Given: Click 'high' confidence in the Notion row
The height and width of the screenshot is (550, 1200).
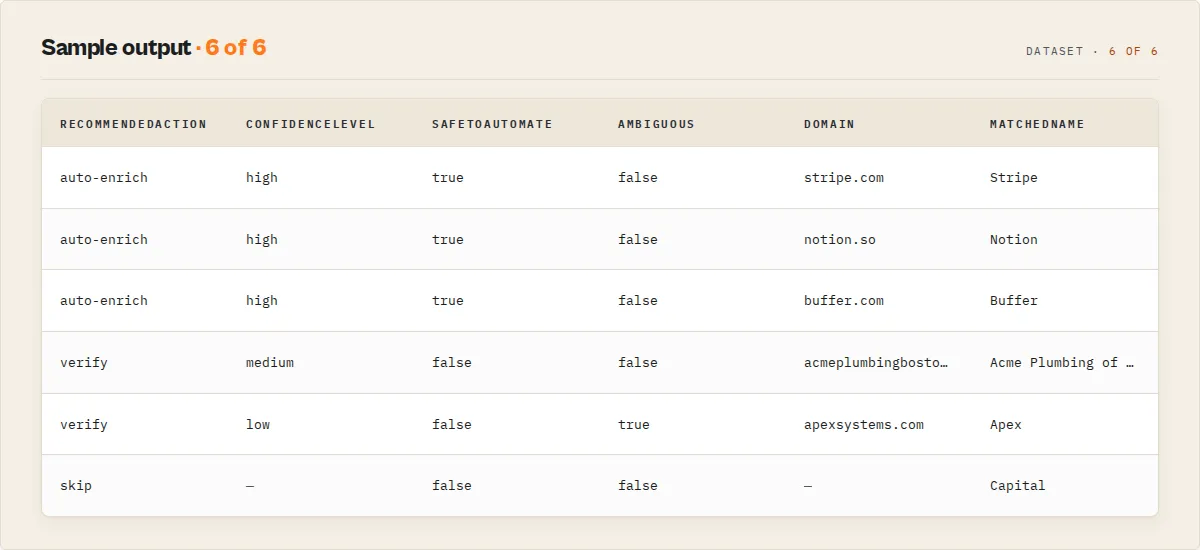Looking at the screenshot, I should (262, 239).
